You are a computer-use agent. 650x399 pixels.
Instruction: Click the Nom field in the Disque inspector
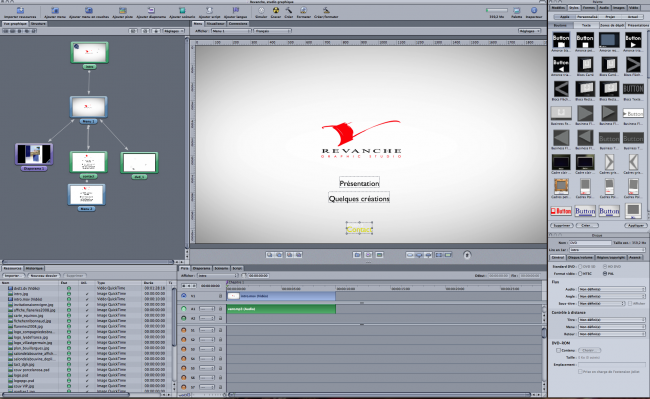[x=590, y=243]
